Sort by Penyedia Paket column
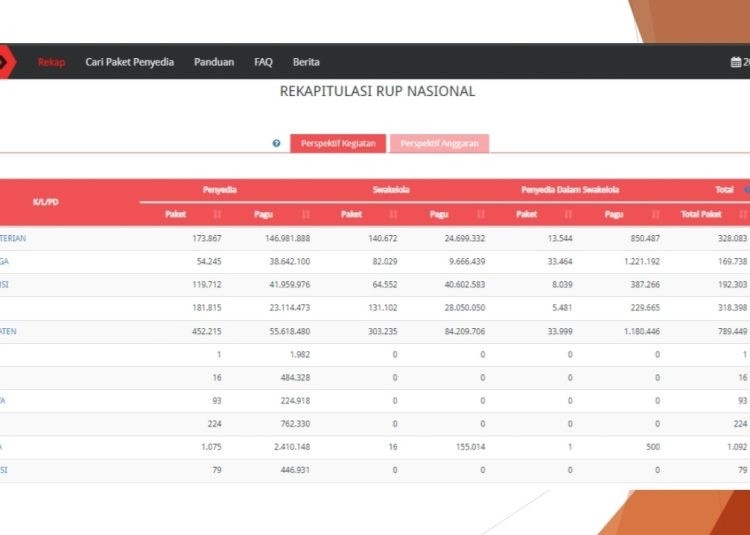 pos(217,214)
